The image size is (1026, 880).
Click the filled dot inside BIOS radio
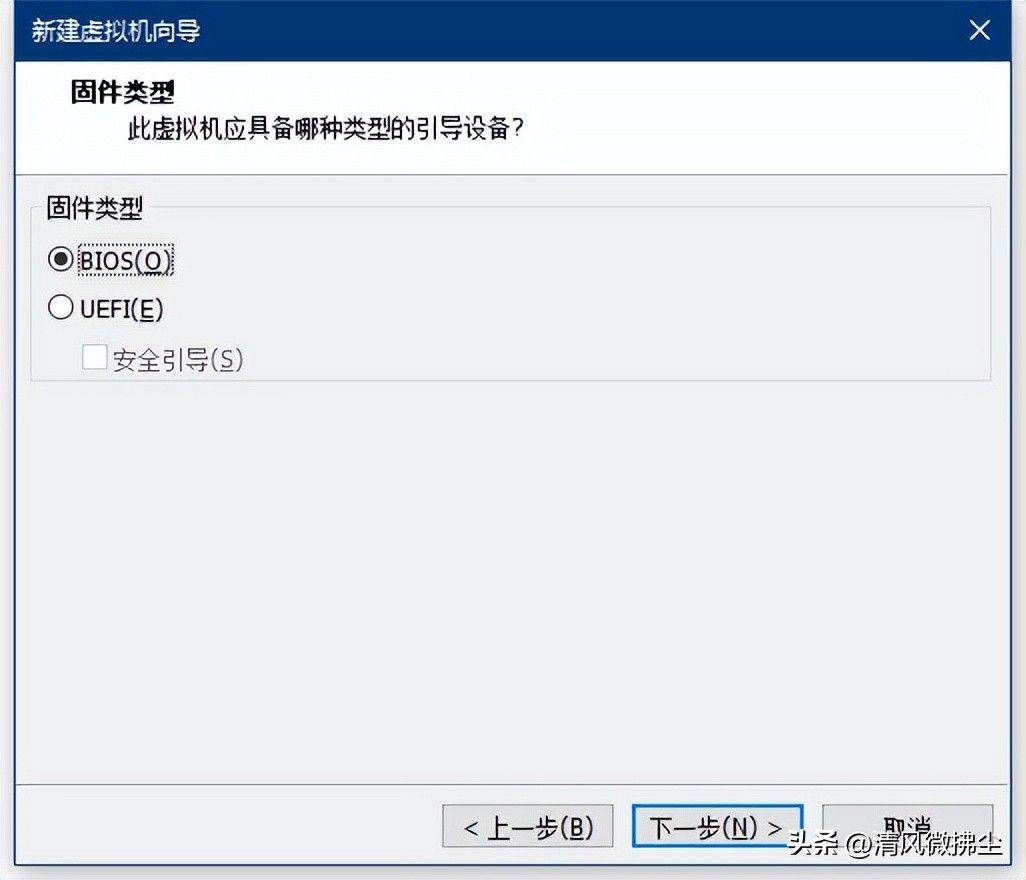click(x=61, y=260)
